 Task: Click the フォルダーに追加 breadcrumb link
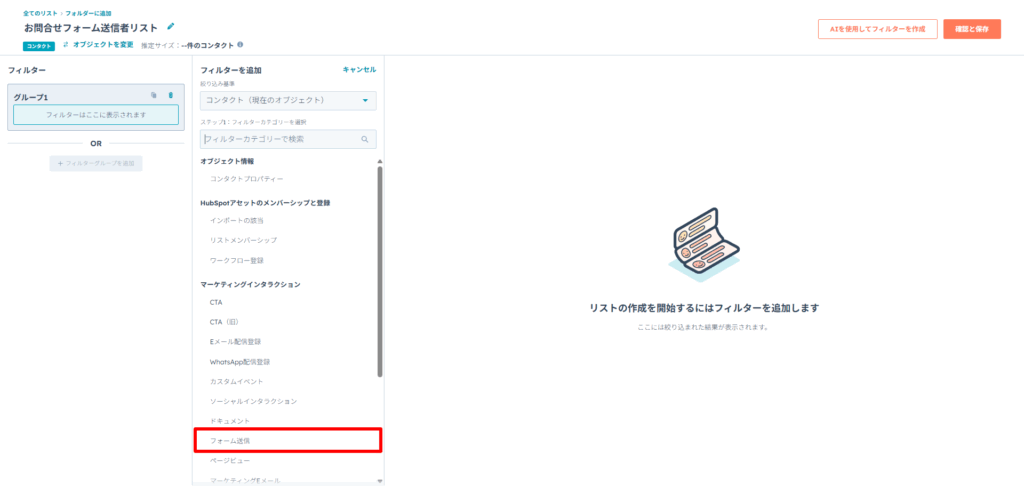pyautogui.click(x=88, y=13)
